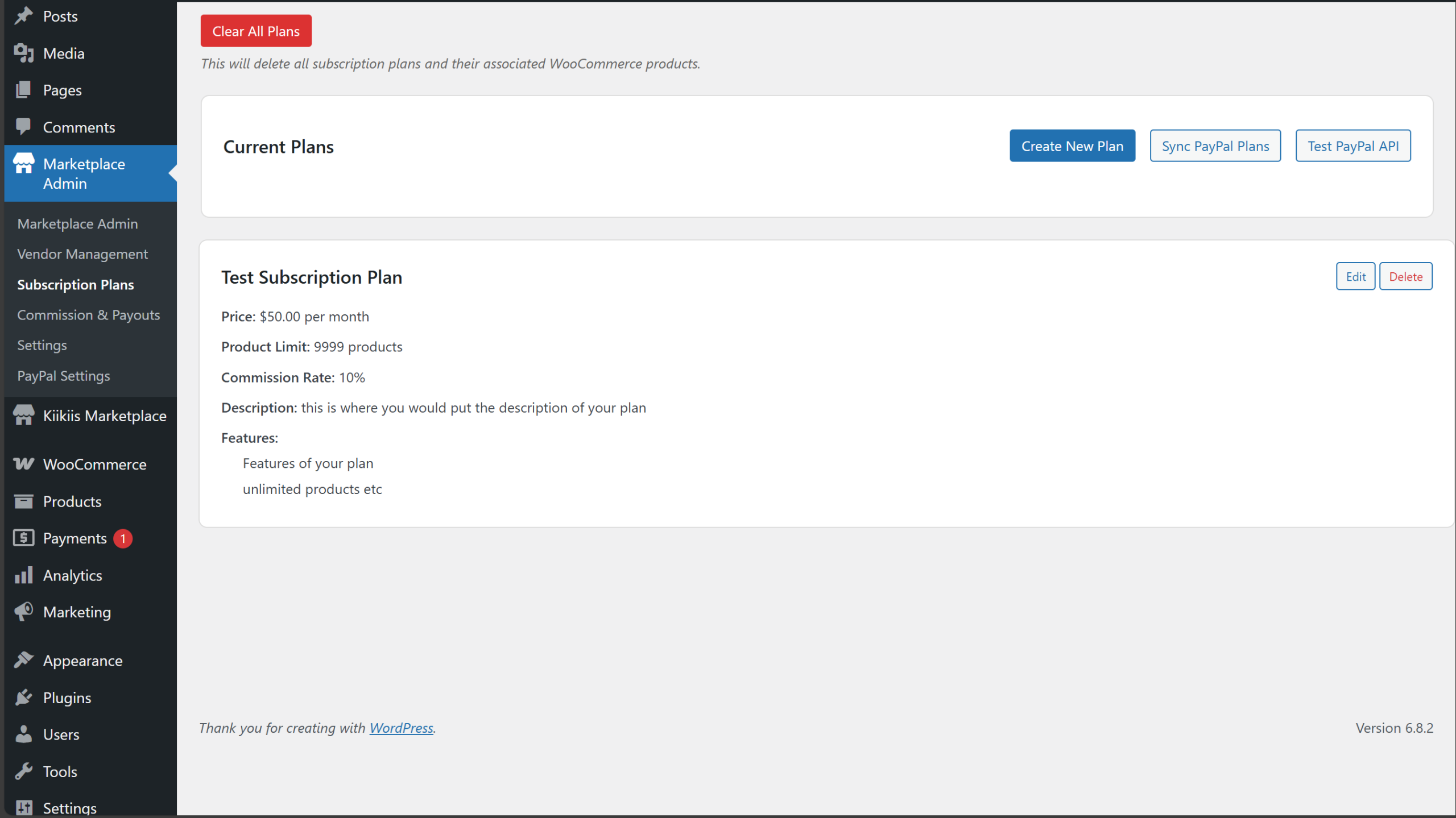The image size is (1456, 818).
Task: Click the red Clear All Plans button
Action: pyautogui.click(x=256, y=31)
